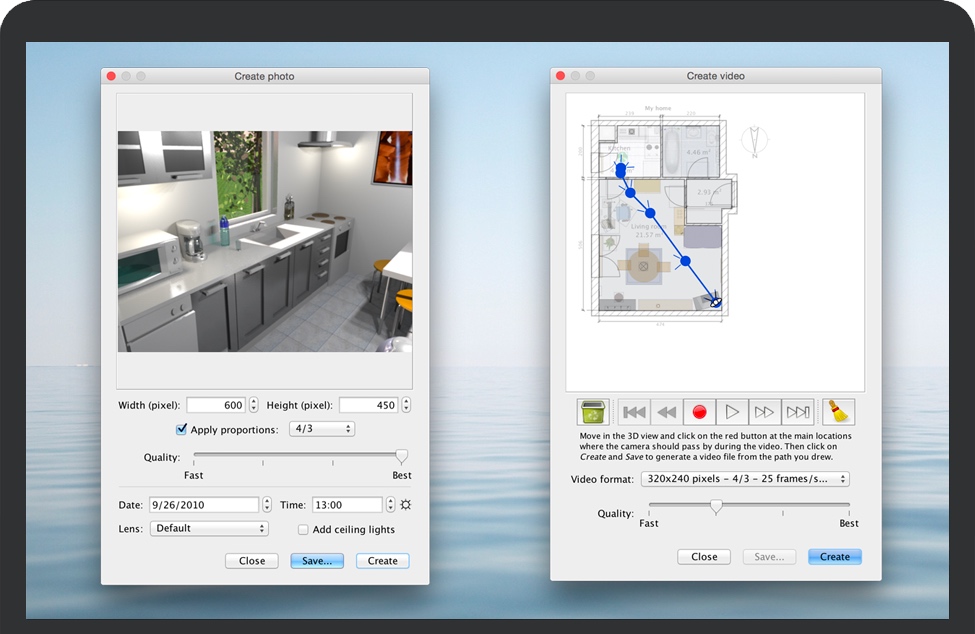975x634 pixels.
Task: Click the fast-forward double-arrow button
Action: [765, 412]
